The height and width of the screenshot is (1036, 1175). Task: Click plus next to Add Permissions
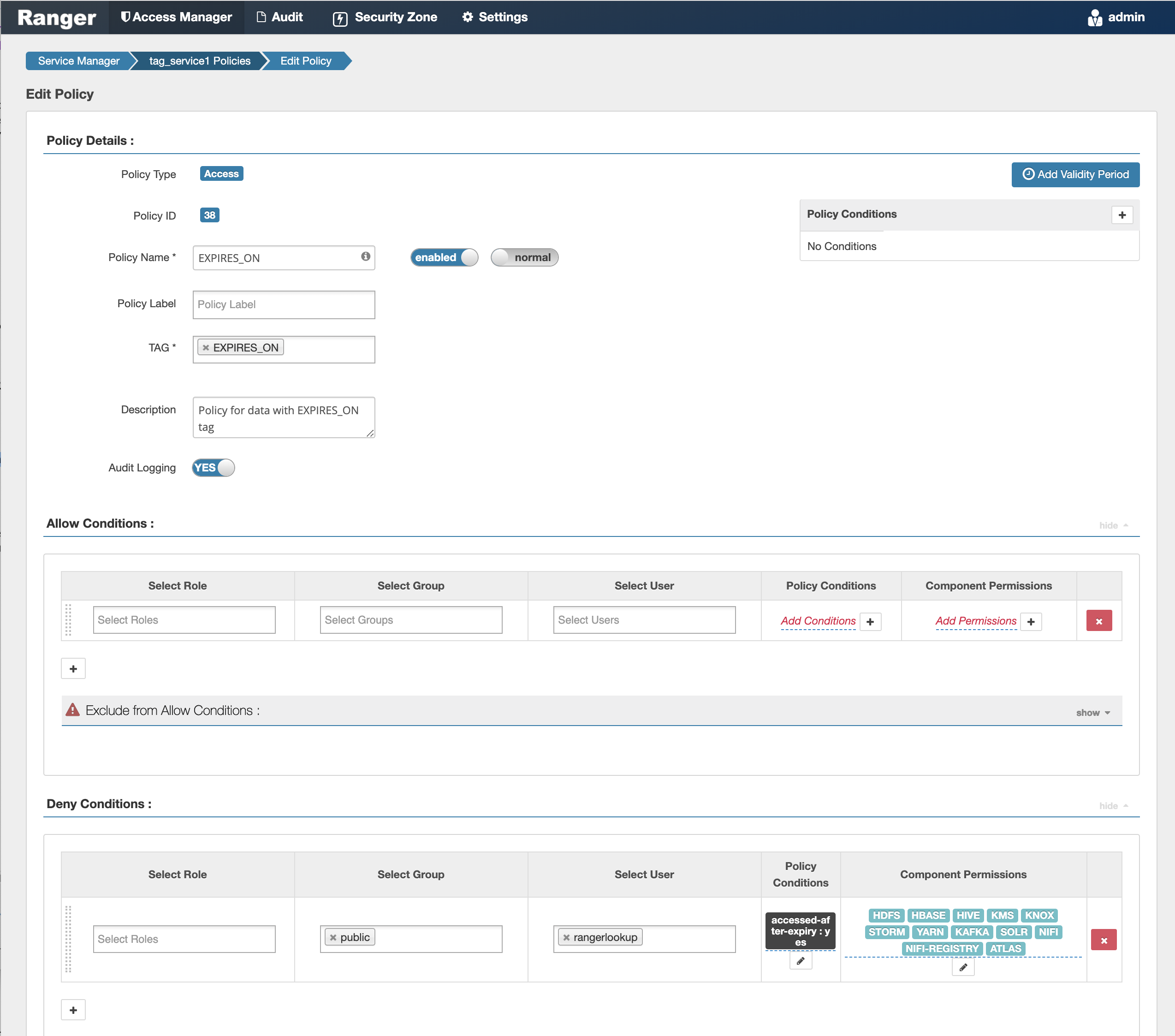1031,621
